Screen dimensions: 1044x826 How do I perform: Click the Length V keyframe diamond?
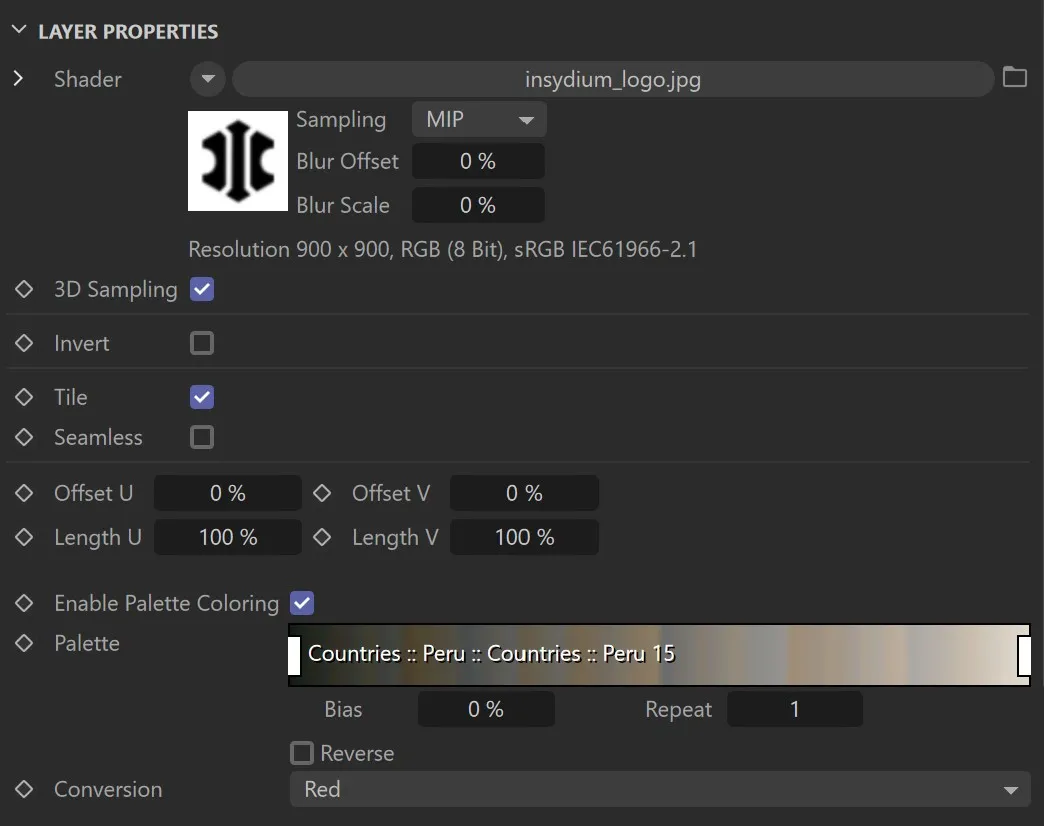click(322, 537)
